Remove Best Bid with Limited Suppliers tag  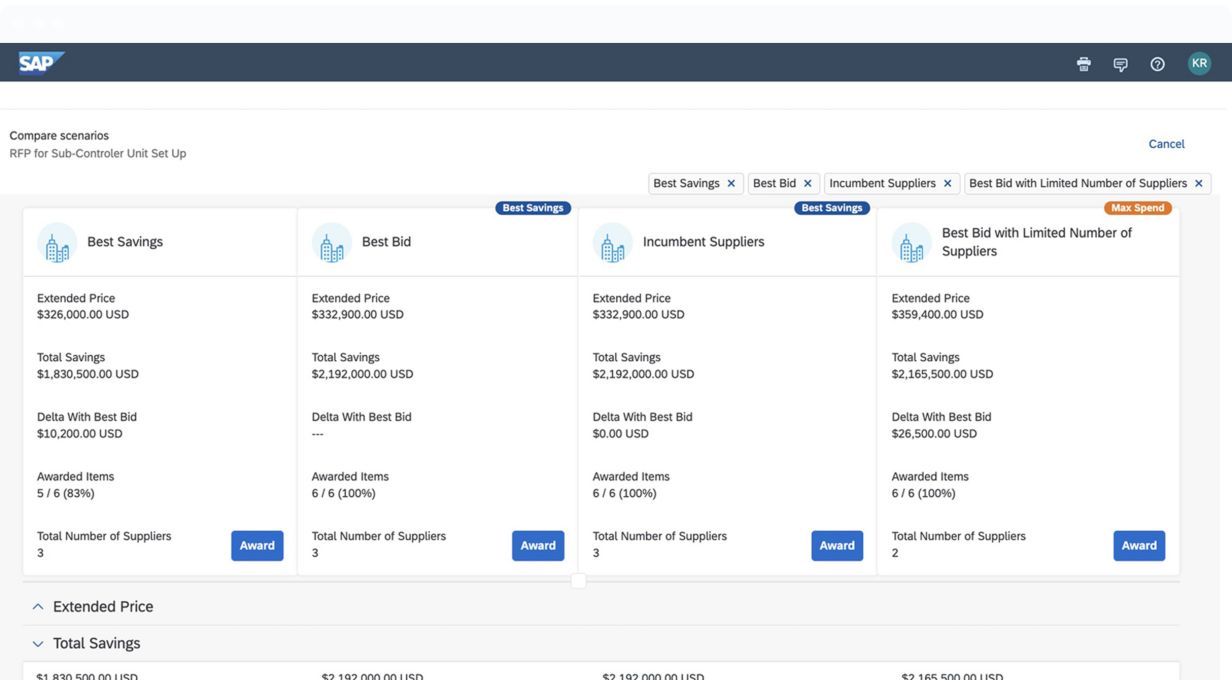1199,184
